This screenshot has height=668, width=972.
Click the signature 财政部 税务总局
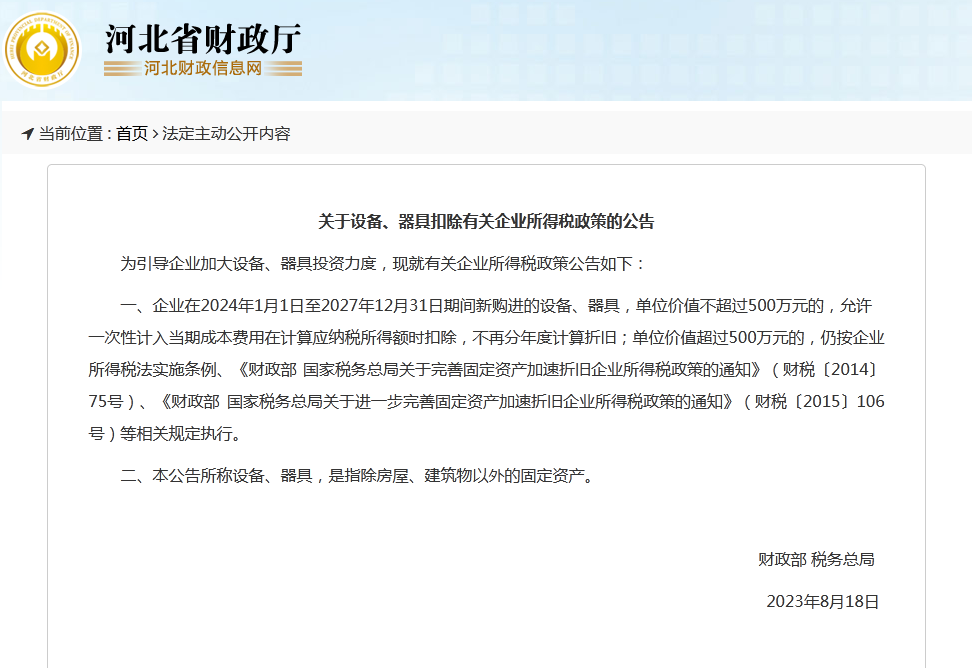816,560
